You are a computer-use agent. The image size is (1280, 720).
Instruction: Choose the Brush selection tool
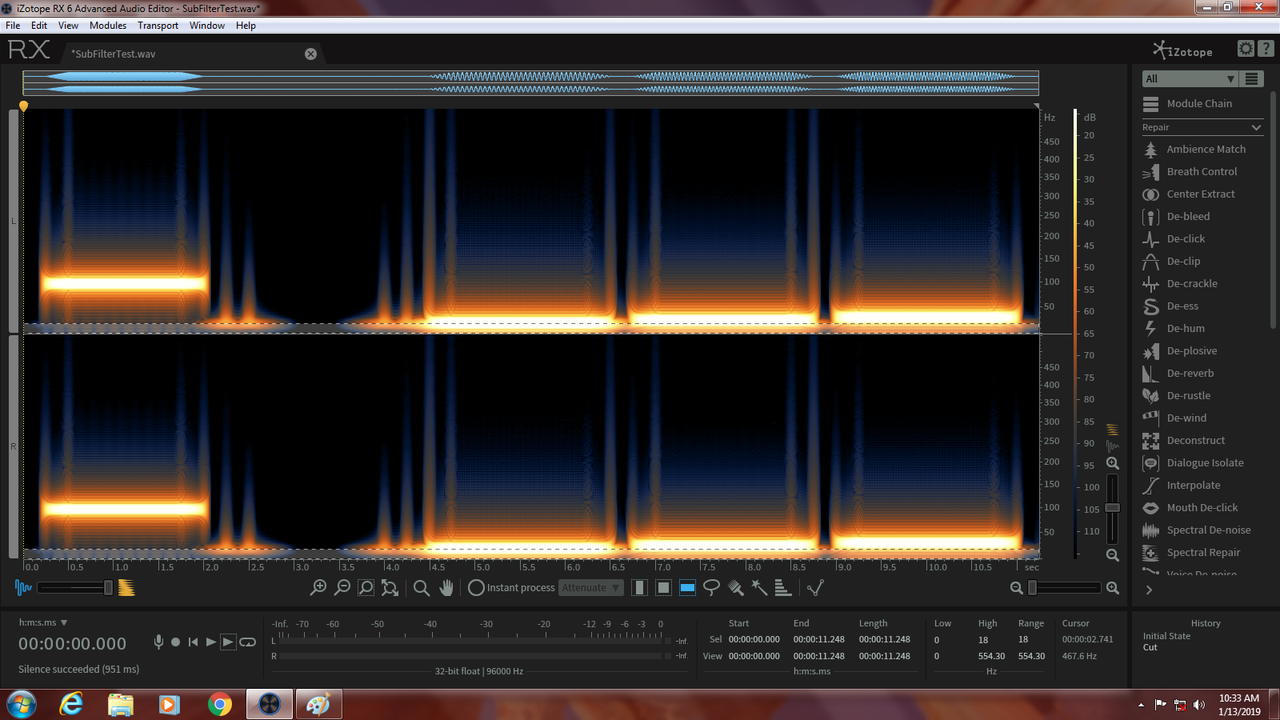tap(736, 588)
